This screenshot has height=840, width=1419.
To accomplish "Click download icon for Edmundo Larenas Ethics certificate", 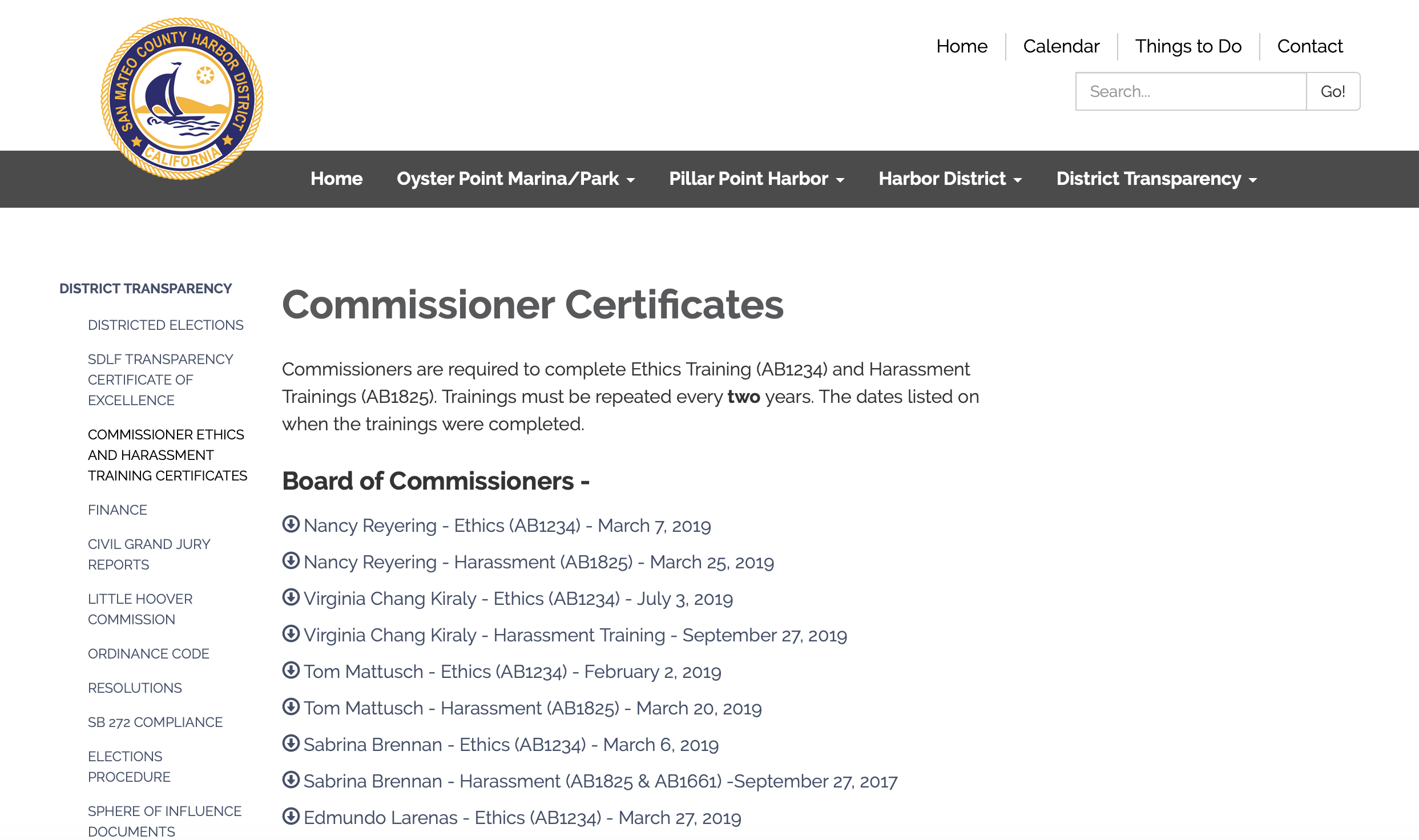I will click(291, 816).
